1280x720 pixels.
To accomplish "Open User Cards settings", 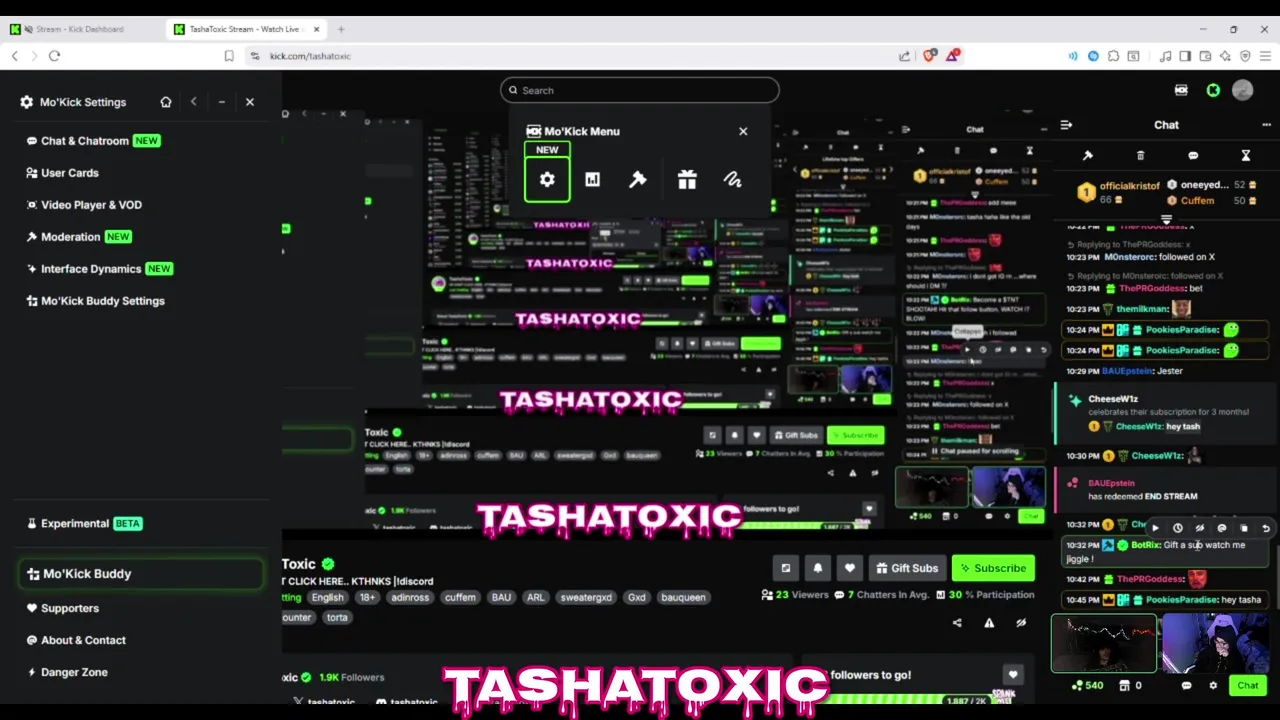I will 62,173.
